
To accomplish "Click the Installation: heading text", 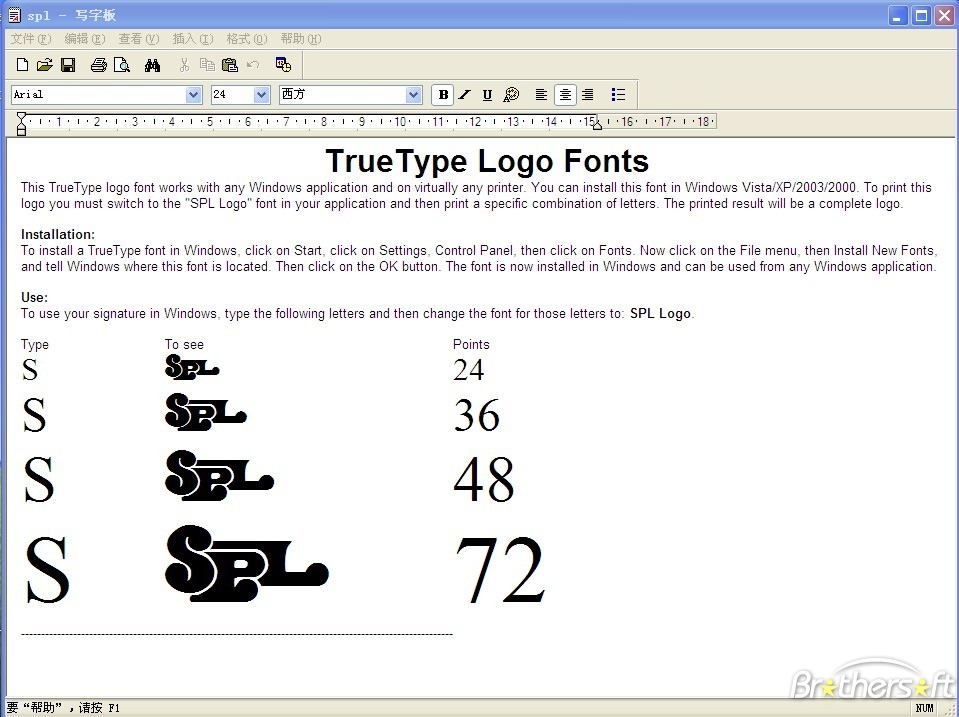I will pos(58,234).
